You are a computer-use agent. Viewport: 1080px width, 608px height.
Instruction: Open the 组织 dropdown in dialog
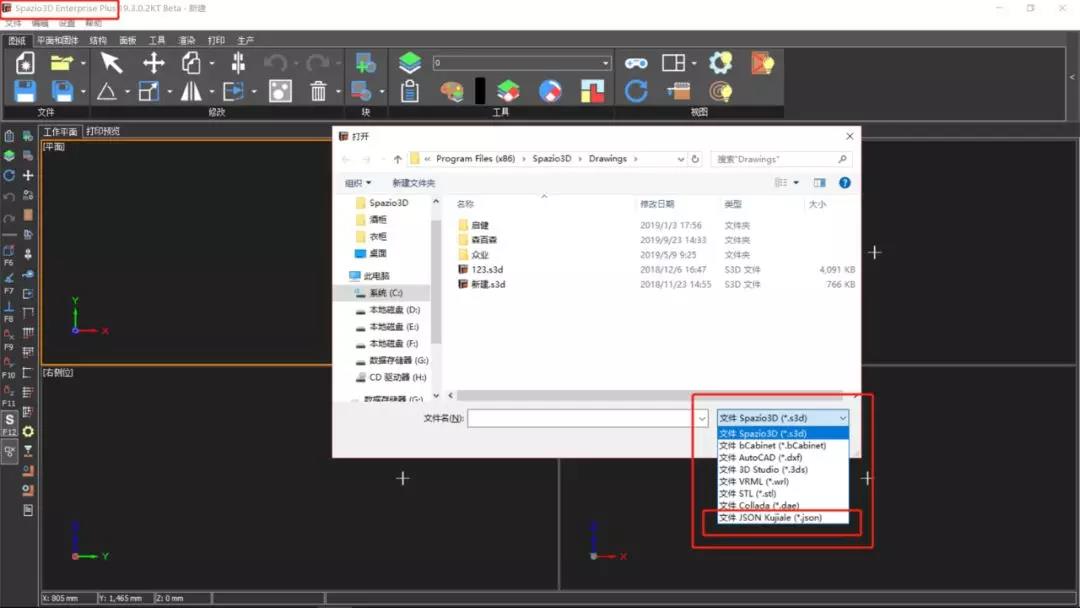point(358,183)
